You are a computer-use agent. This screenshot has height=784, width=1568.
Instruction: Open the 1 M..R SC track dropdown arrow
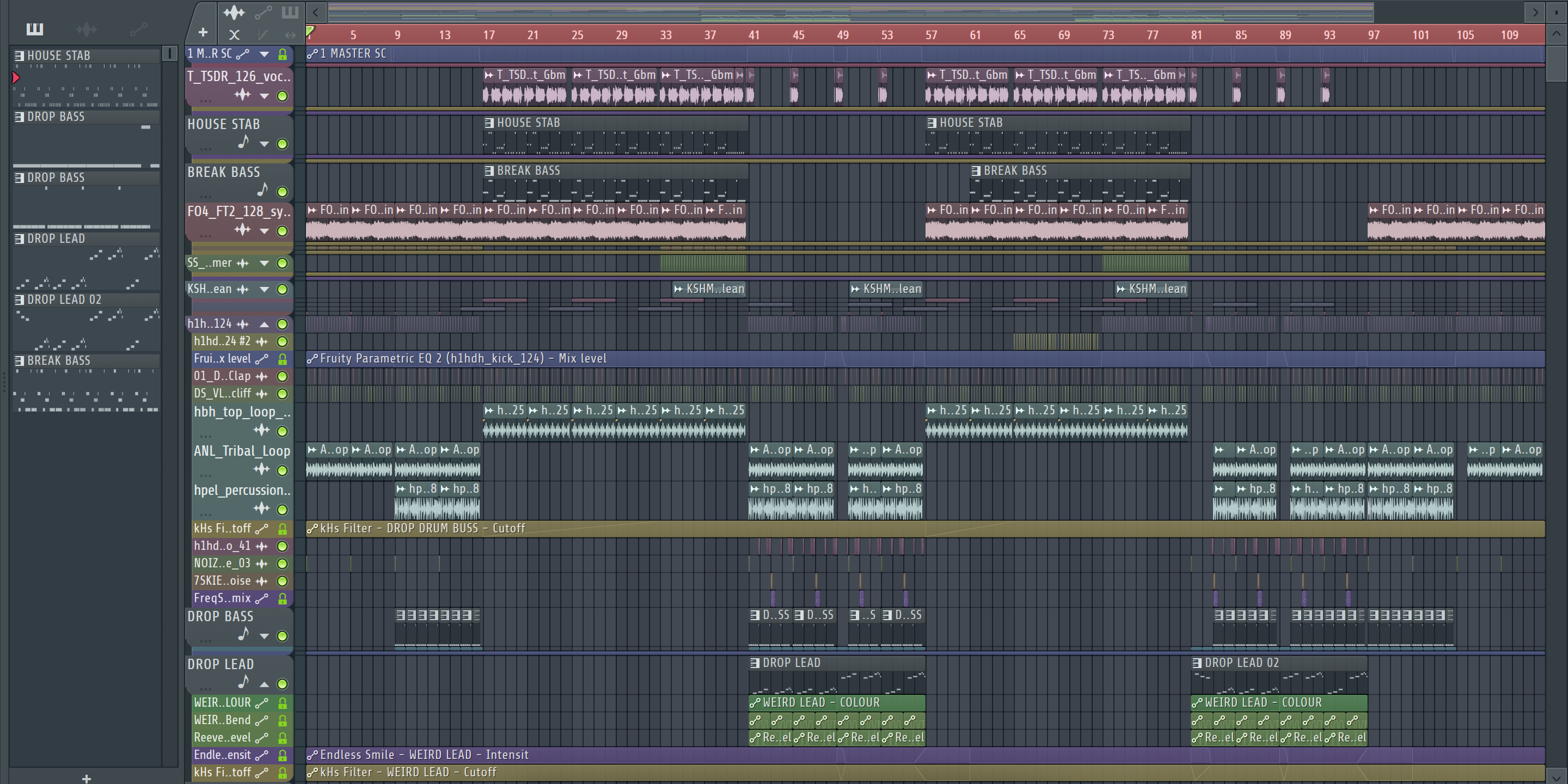(264, 54)
